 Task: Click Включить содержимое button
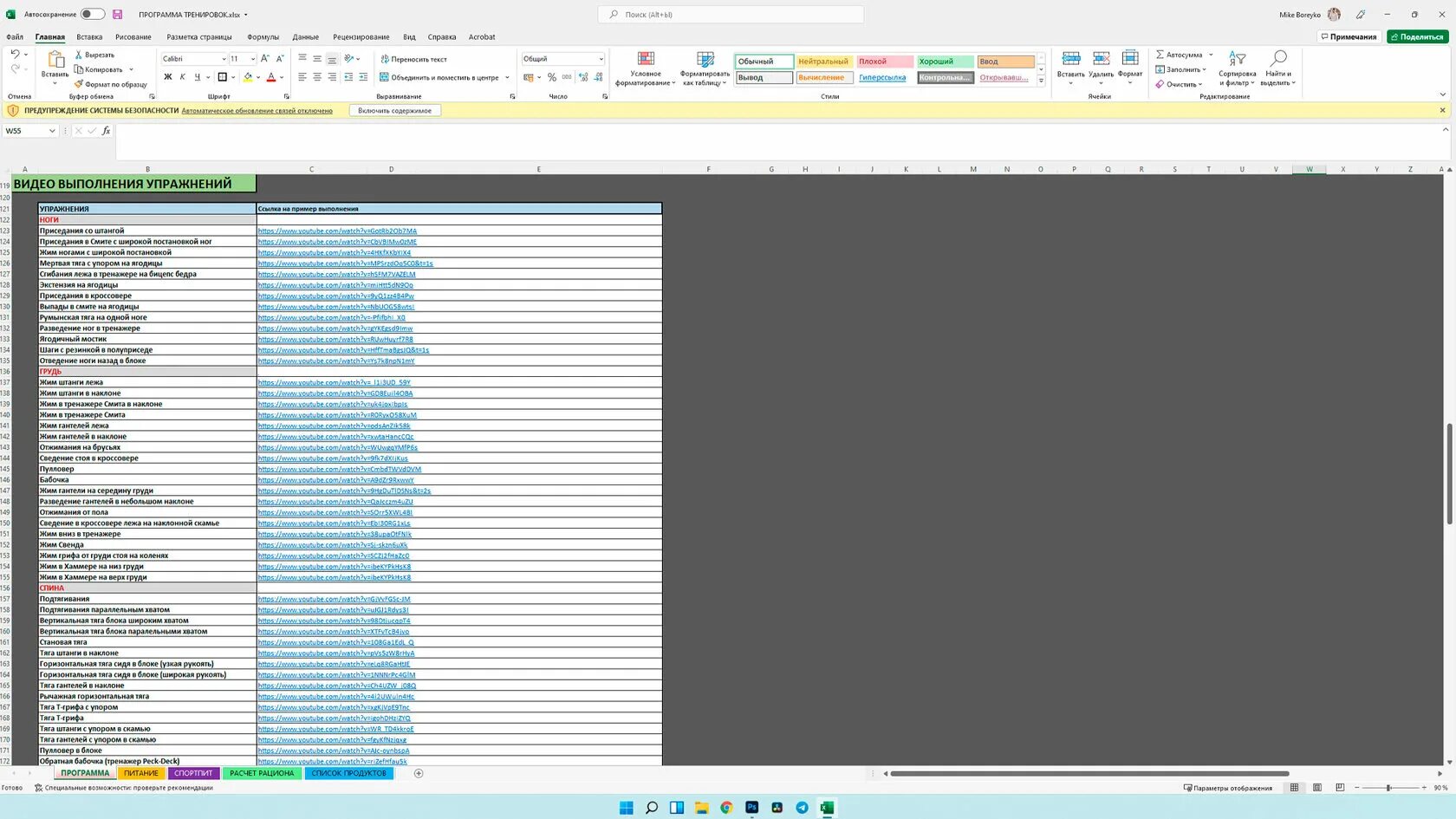(x=394, y=110)
